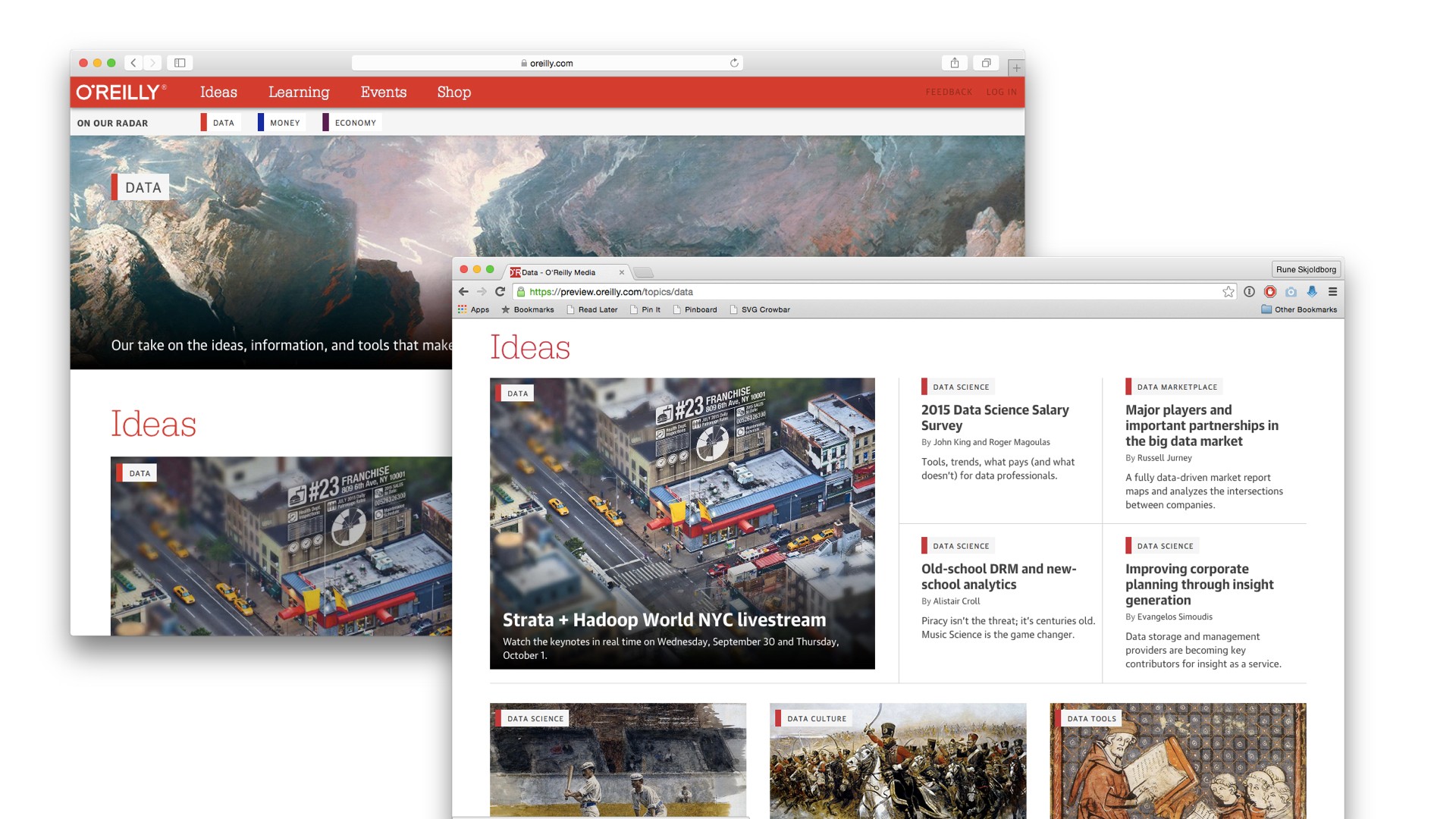
Task: Open SVG Crowbar bookmark
Action: 760,309
